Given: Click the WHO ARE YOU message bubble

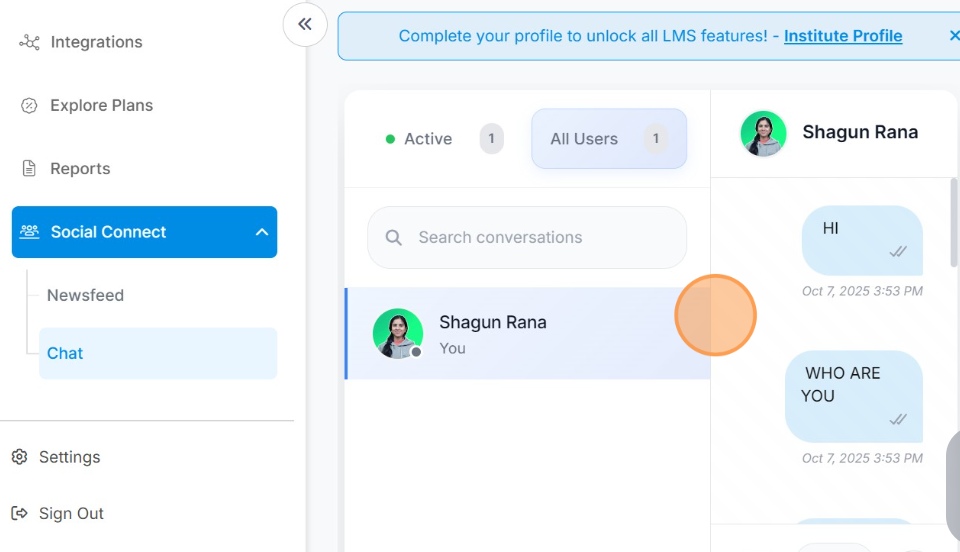Looking at the screenshot, I should (853, 396).
